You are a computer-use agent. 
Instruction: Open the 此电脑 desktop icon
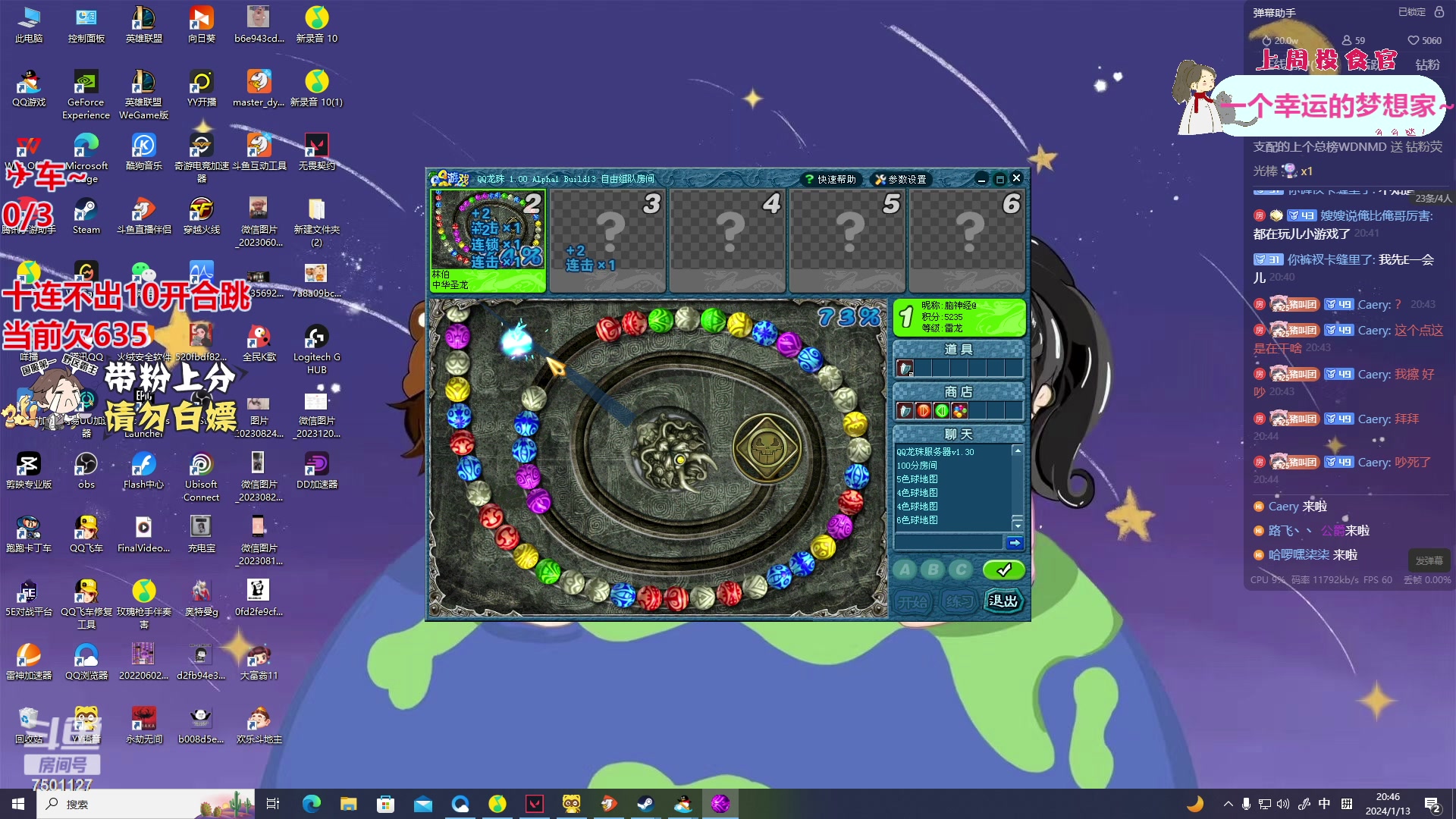[29, 24]
